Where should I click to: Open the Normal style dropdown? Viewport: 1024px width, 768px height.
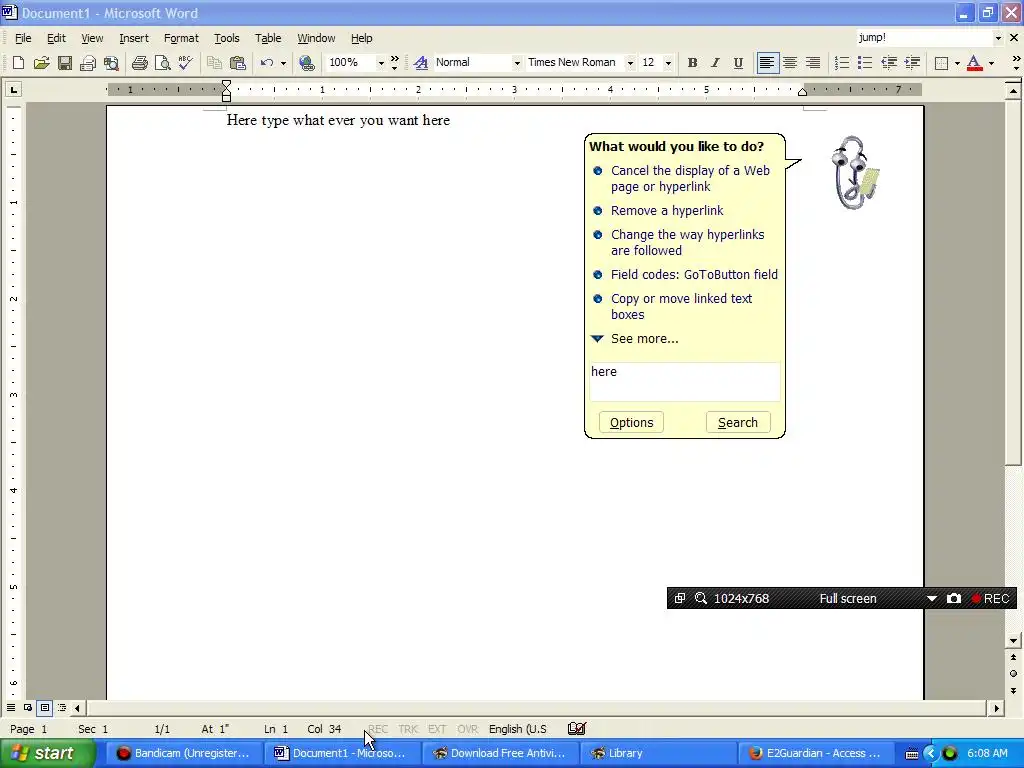click(517, 63)
